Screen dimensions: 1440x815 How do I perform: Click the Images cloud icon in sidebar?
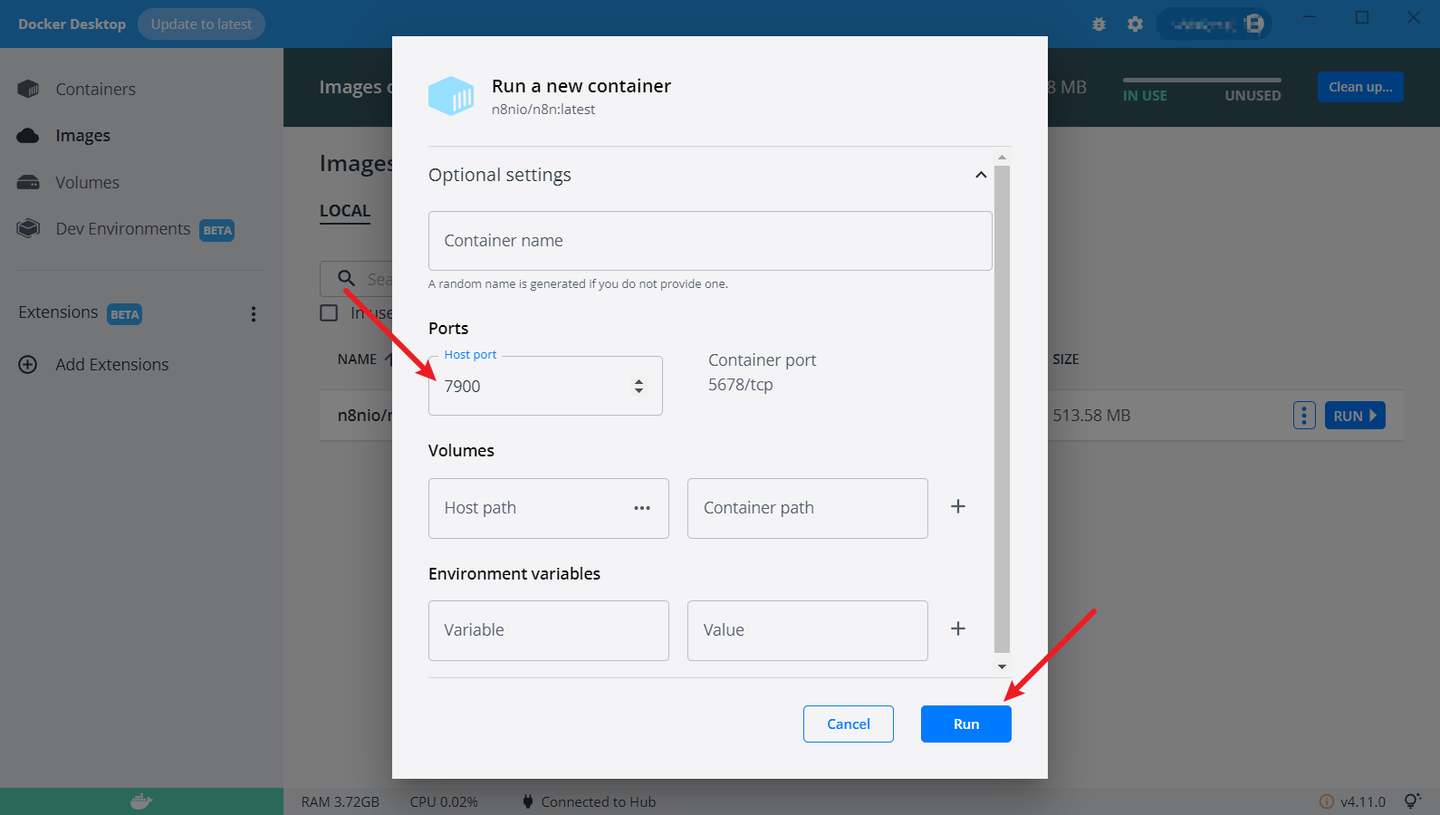point(28,136)
